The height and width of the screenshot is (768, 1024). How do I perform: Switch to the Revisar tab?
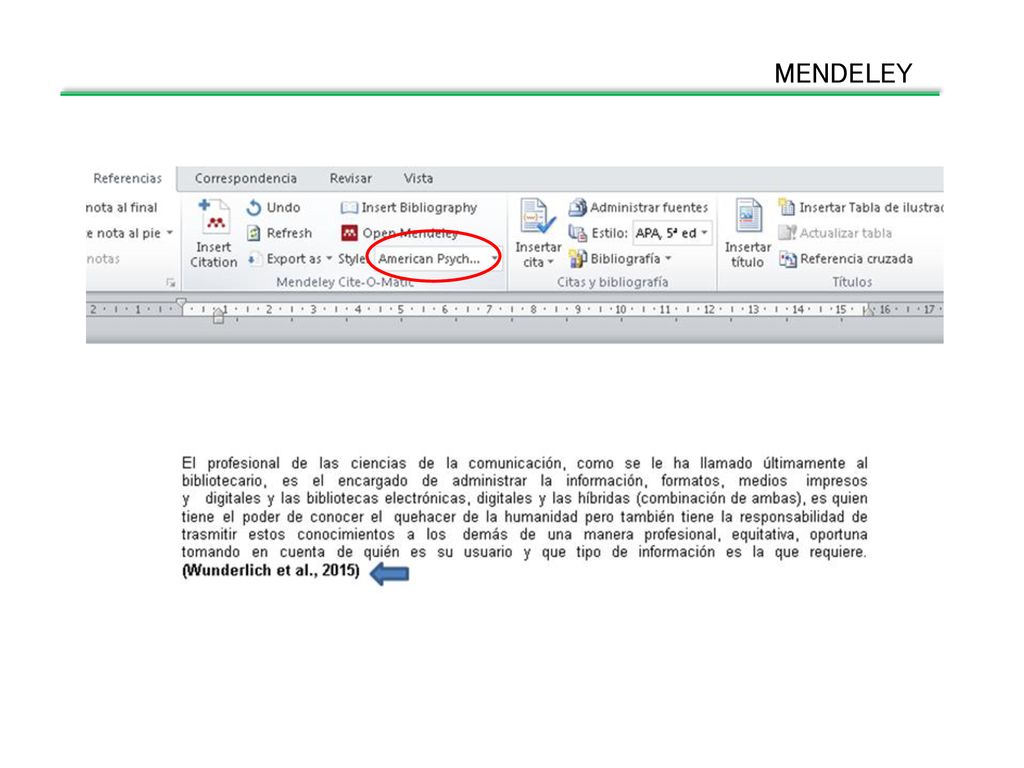click(x=351, y=178)
